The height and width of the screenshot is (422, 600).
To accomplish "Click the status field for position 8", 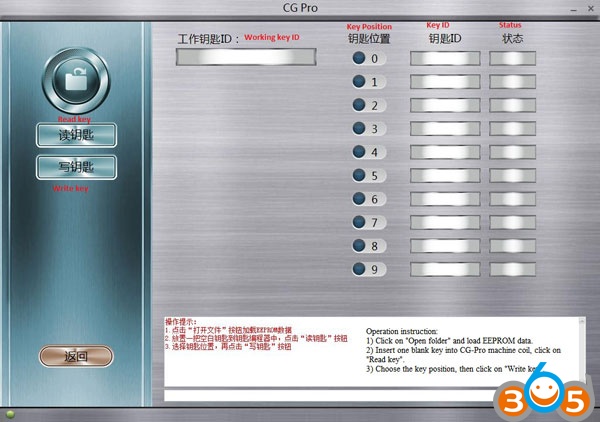I will [x=512, y=246].
